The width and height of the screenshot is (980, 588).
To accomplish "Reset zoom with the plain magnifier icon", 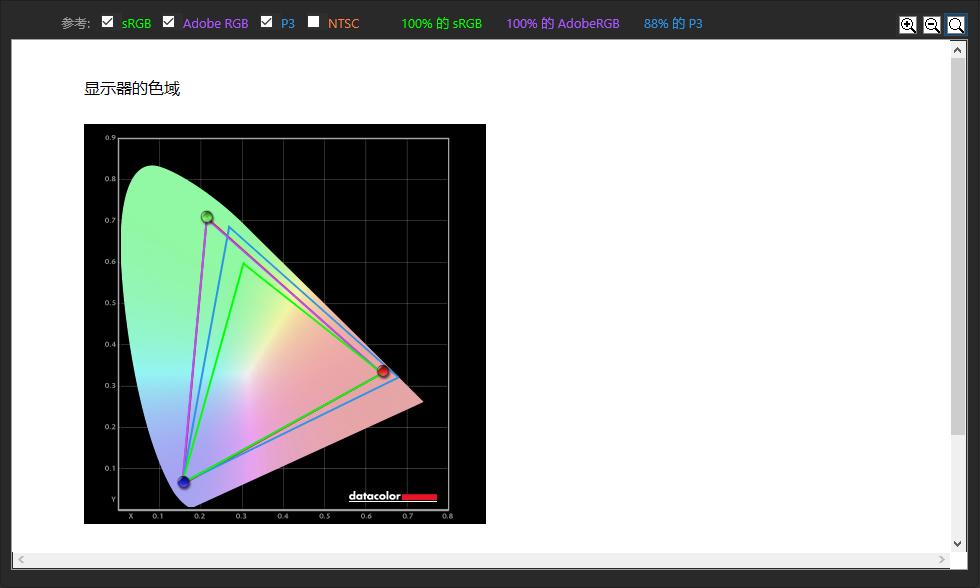I will [956, 25].
